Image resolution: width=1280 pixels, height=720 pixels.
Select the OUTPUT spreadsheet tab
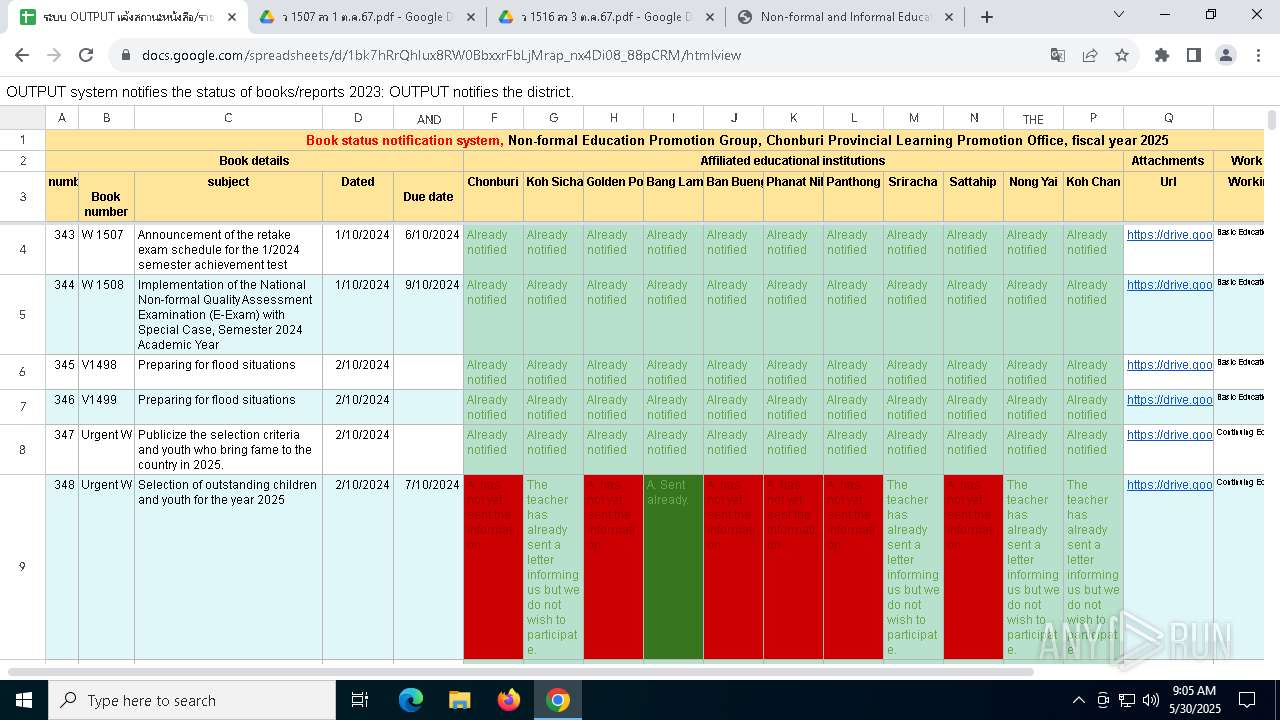coord(128,17)
